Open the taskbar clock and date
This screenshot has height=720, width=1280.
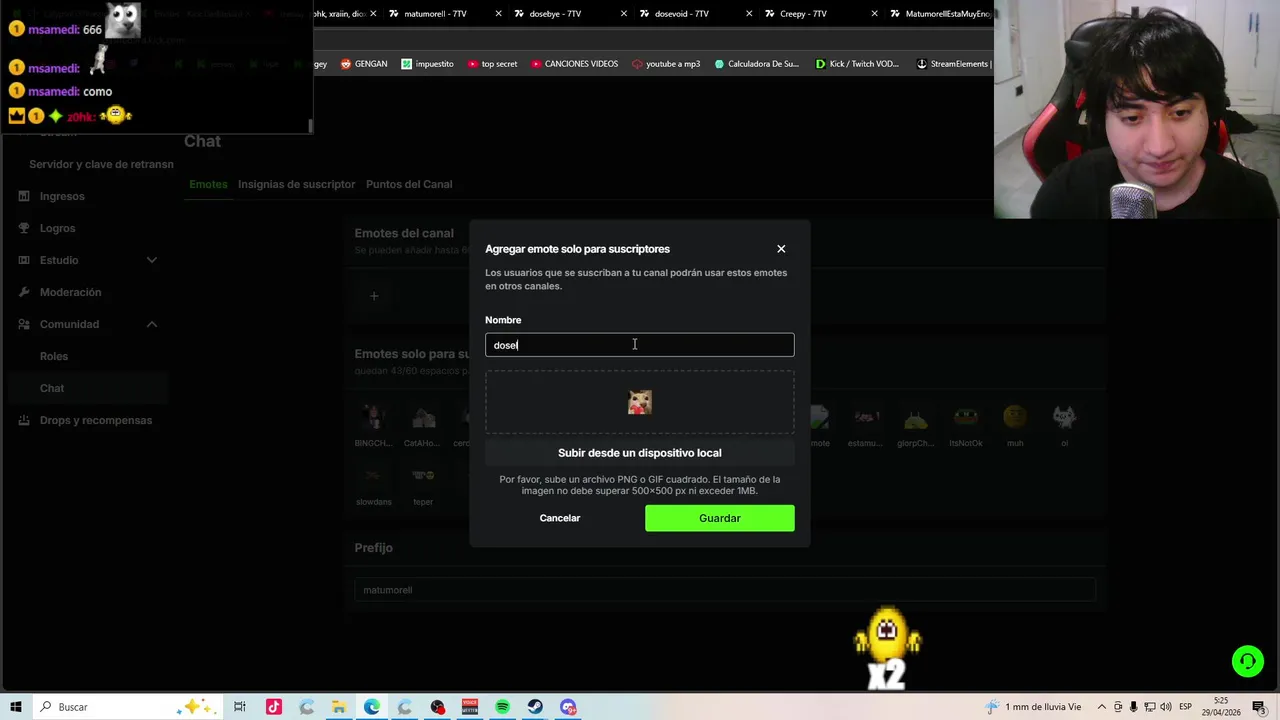click(1222, 707)
